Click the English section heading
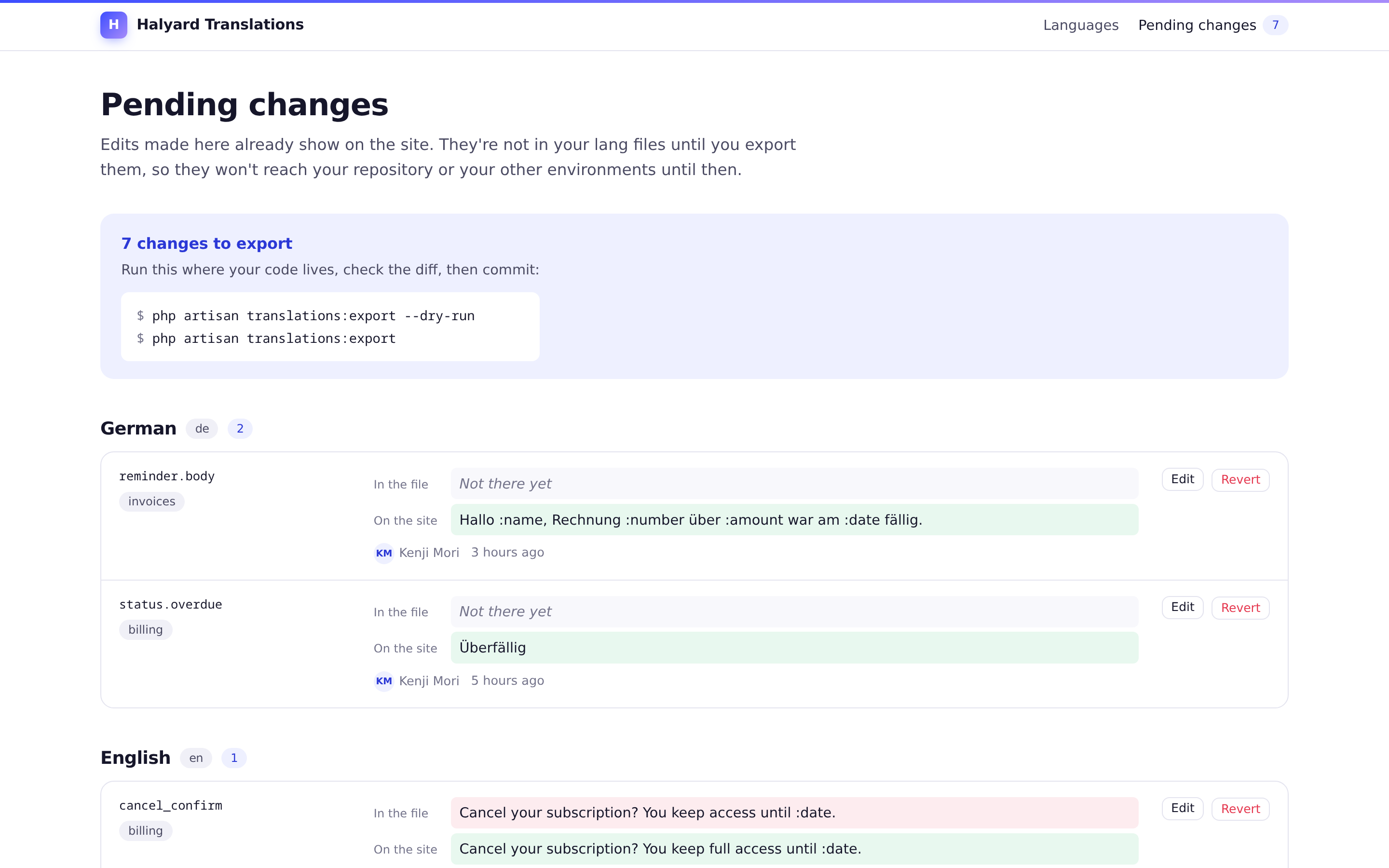1389x868 pixels. coord(136,759)
